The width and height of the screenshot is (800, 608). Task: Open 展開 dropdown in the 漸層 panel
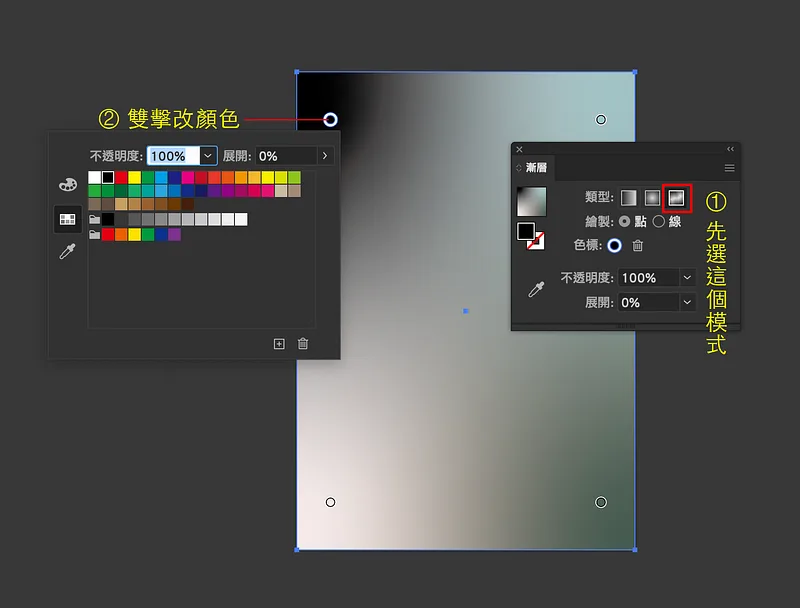pyautogui.click(x=687, y=302)
